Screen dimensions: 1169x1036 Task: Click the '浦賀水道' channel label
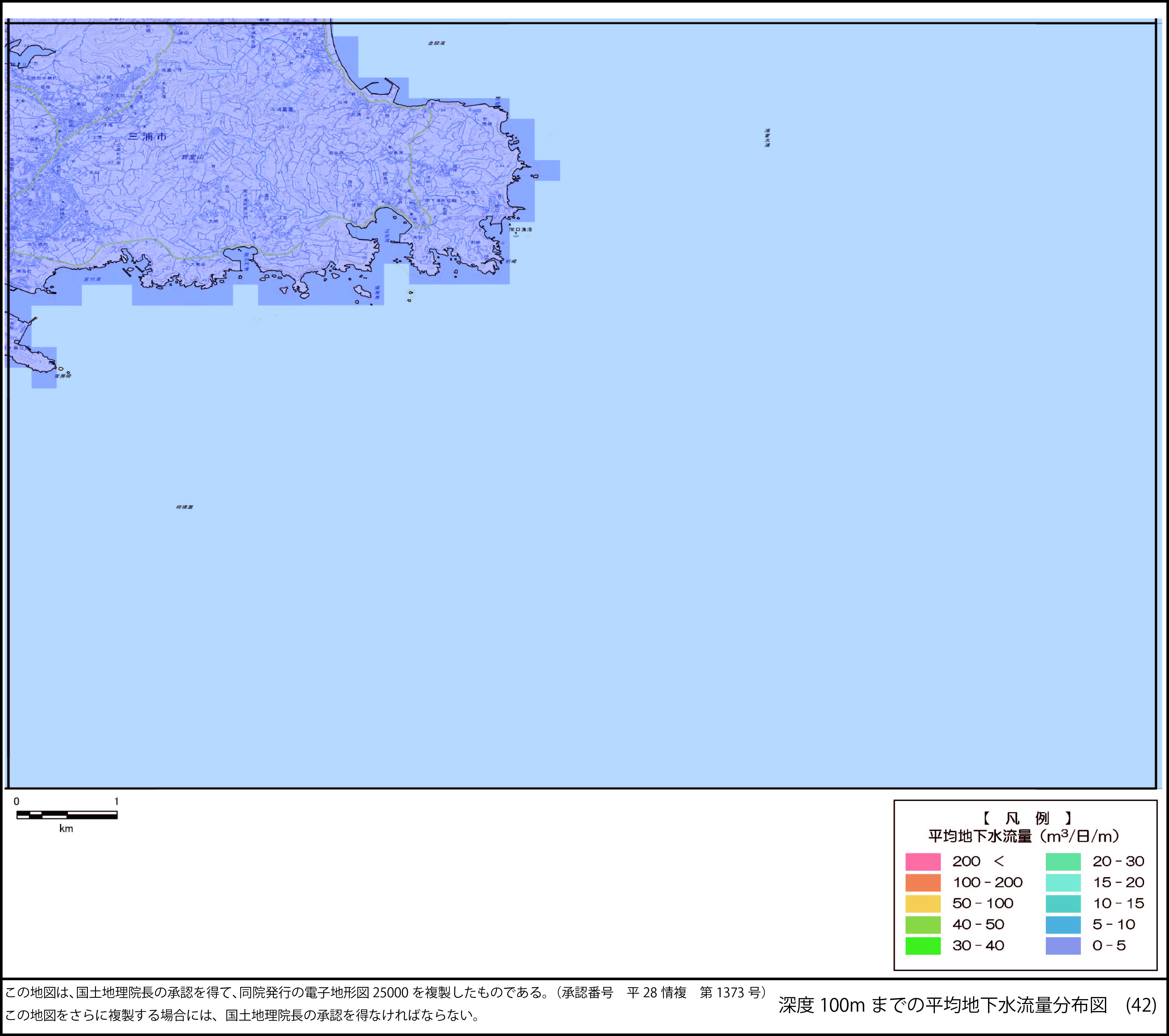767,138
